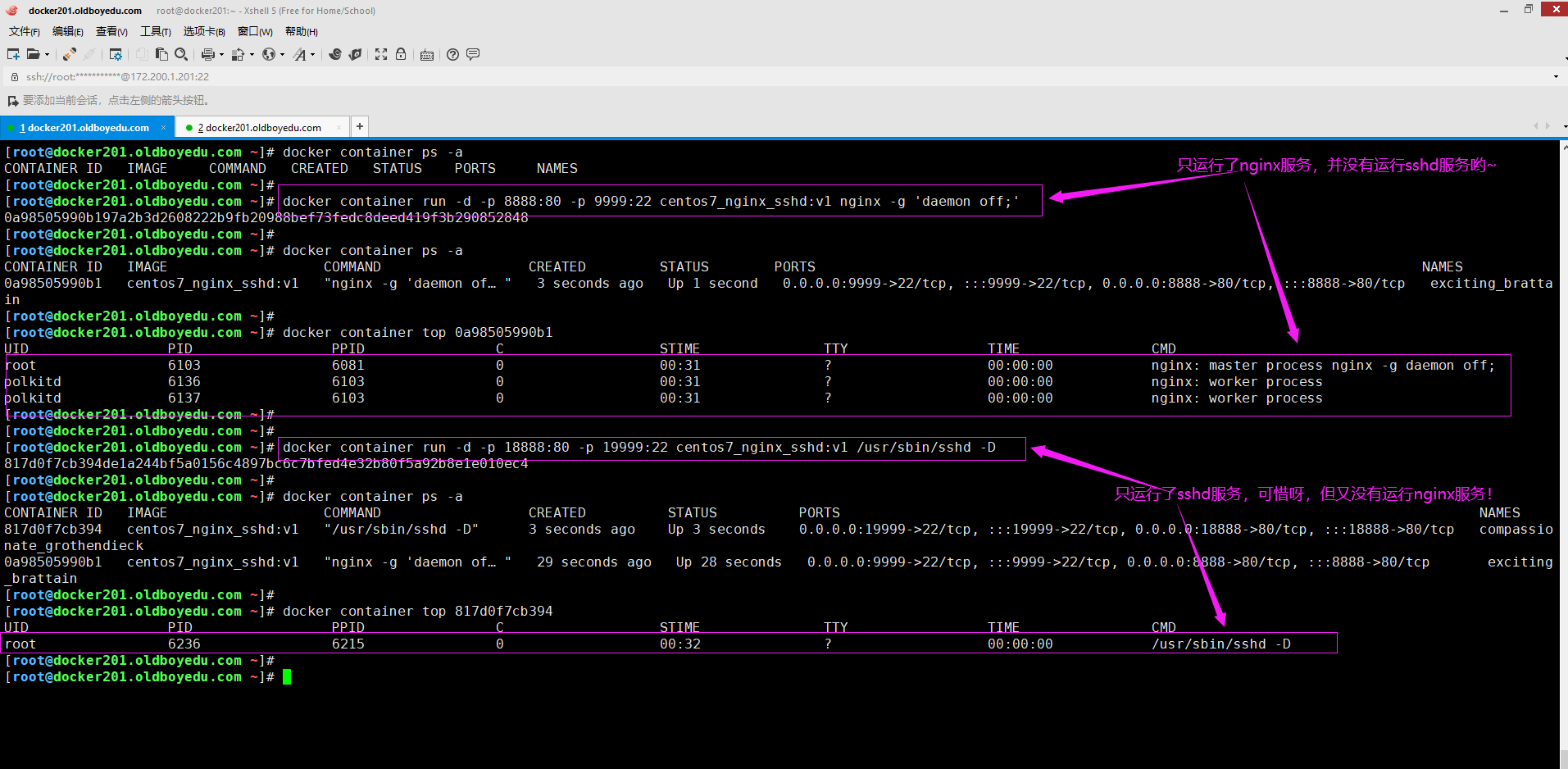Add a new tab with plus button
The height and width of the screenshot is (769, 1568).
pyautogui.click(x=359, y=126)
